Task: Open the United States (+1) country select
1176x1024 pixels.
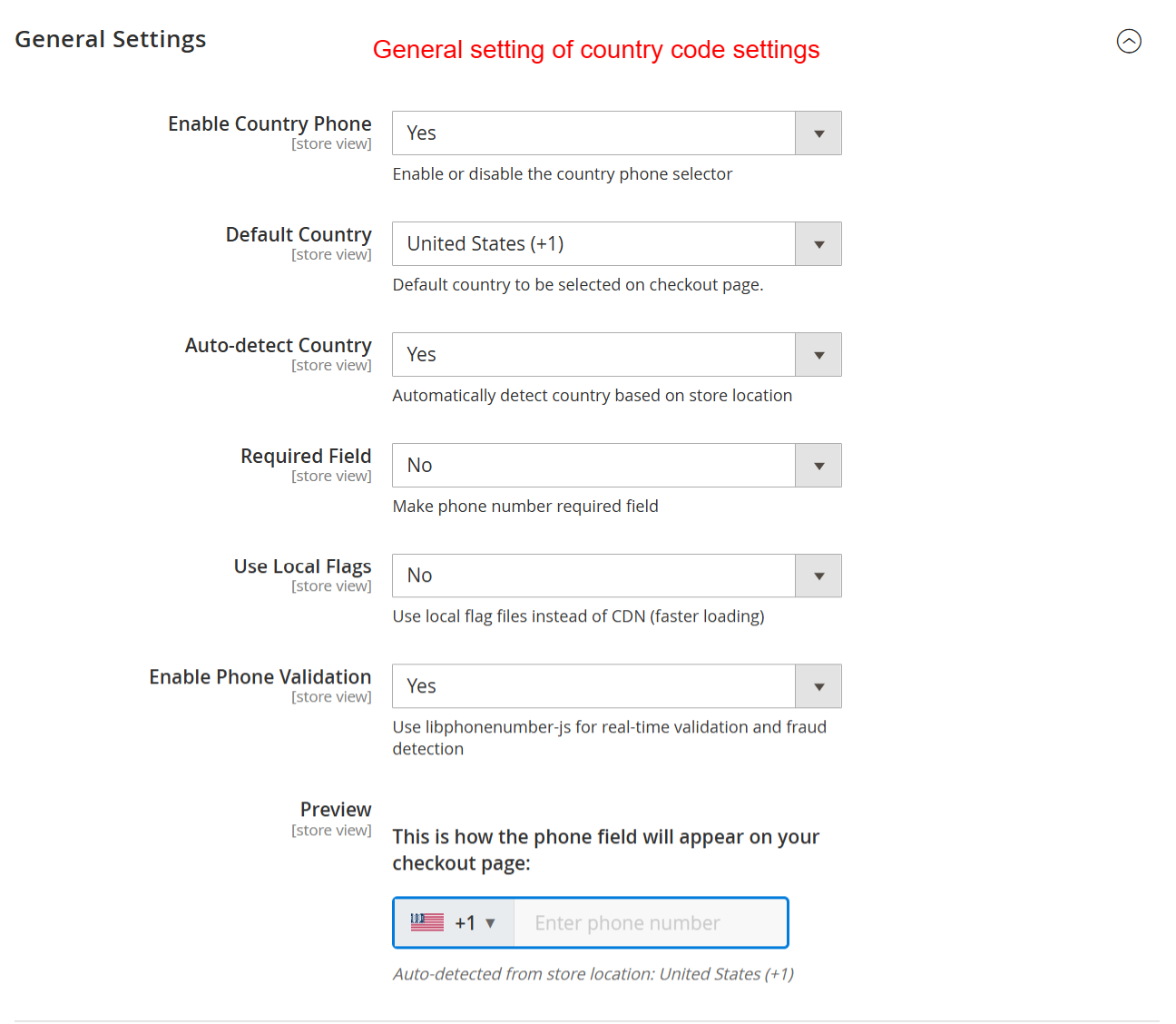Action: (x=593, y=244)
